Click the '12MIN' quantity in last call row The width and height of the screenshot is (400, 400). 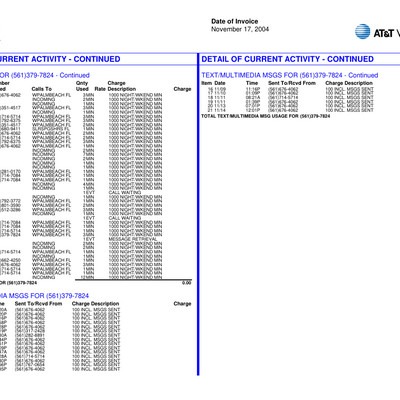pos(88,277)
